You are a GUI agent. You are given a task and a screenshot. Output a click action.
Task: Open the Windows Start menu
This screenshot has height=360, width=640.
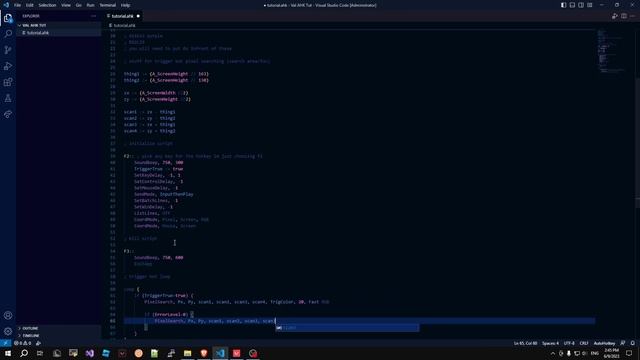[8, 353]
